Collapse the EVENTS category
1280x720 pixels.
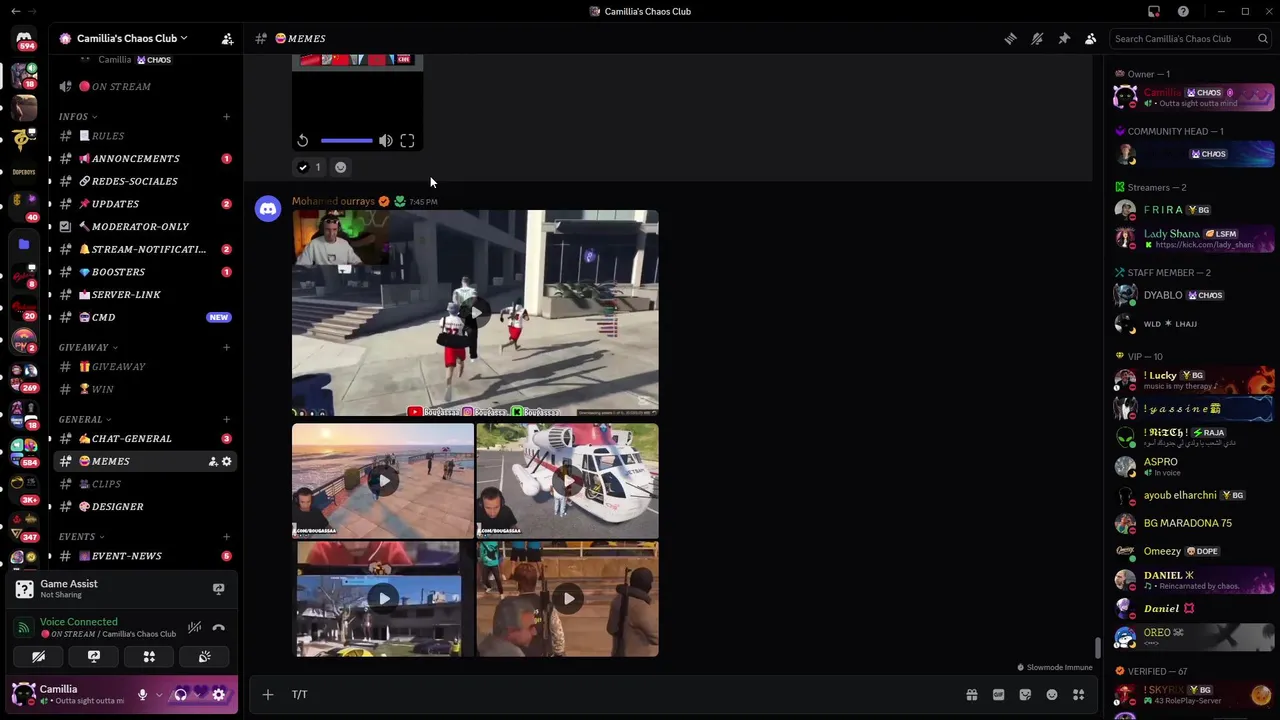coord(81,537)
